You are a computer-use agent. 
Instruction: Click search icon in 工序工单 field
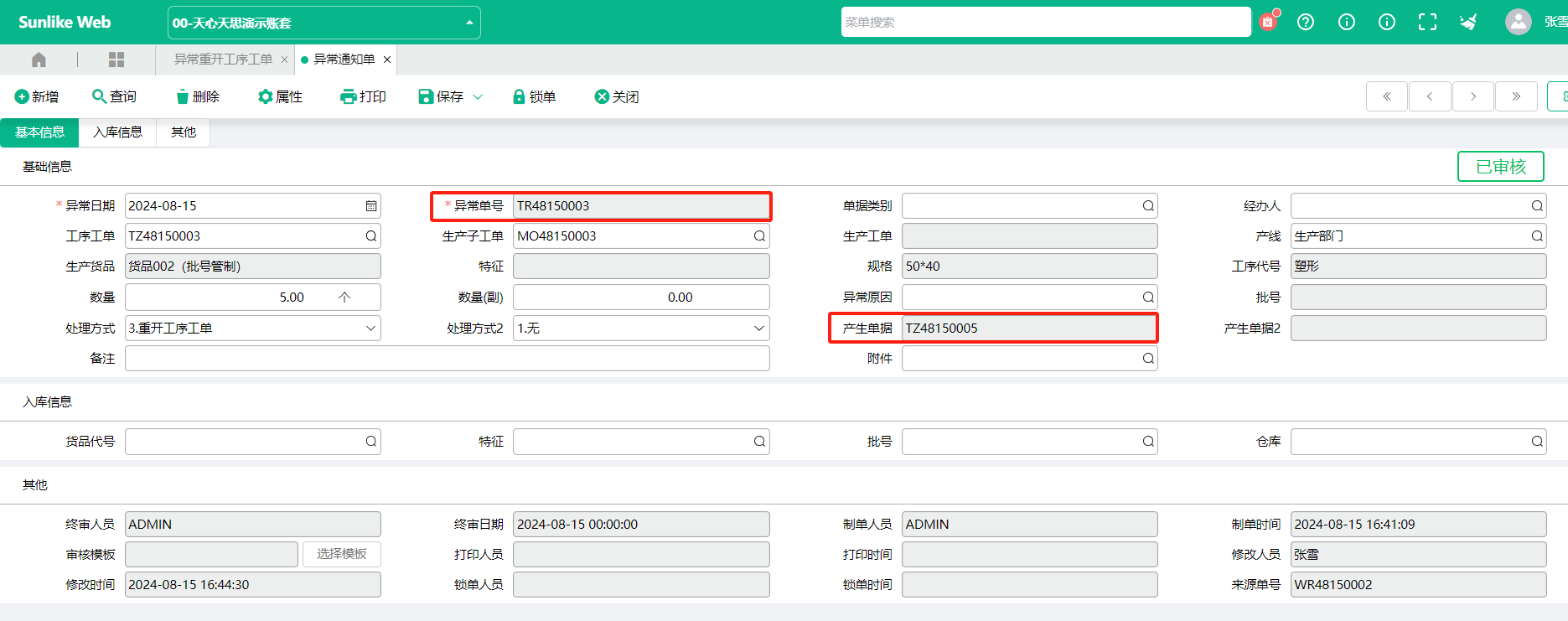tap(370, 236)
